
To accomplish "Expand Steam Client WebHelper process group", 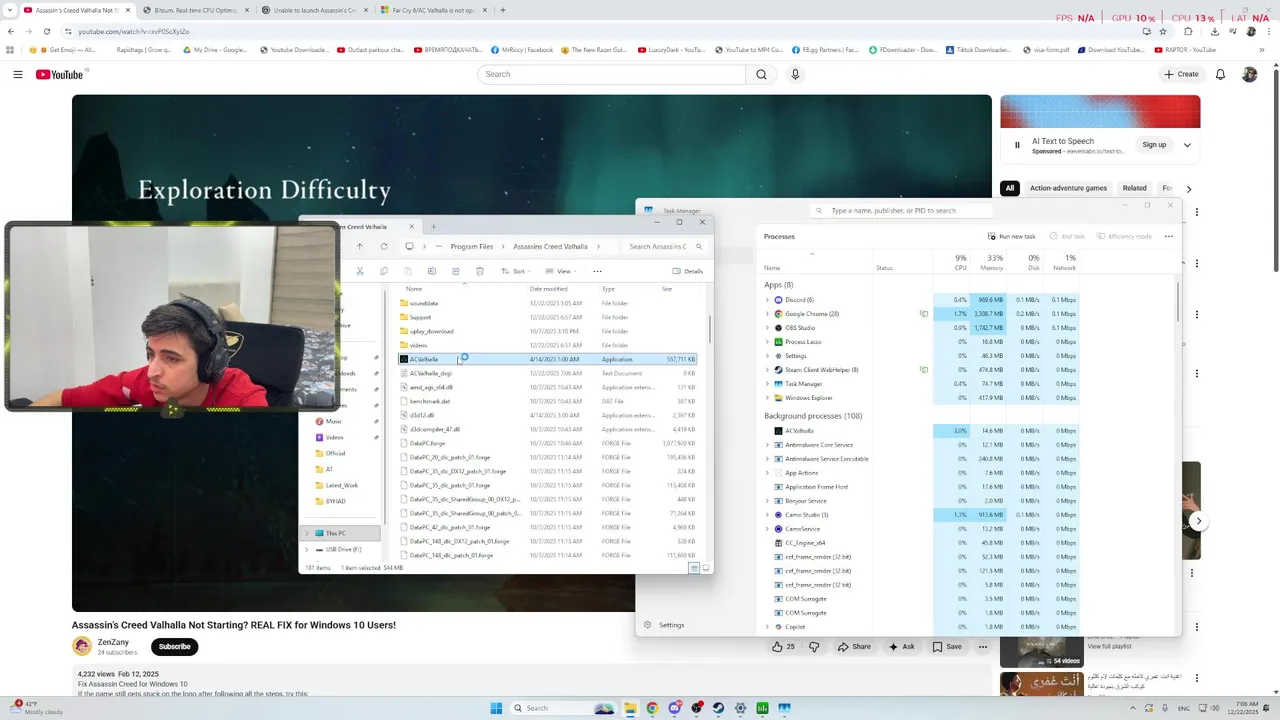I will [x=767, y=370].
